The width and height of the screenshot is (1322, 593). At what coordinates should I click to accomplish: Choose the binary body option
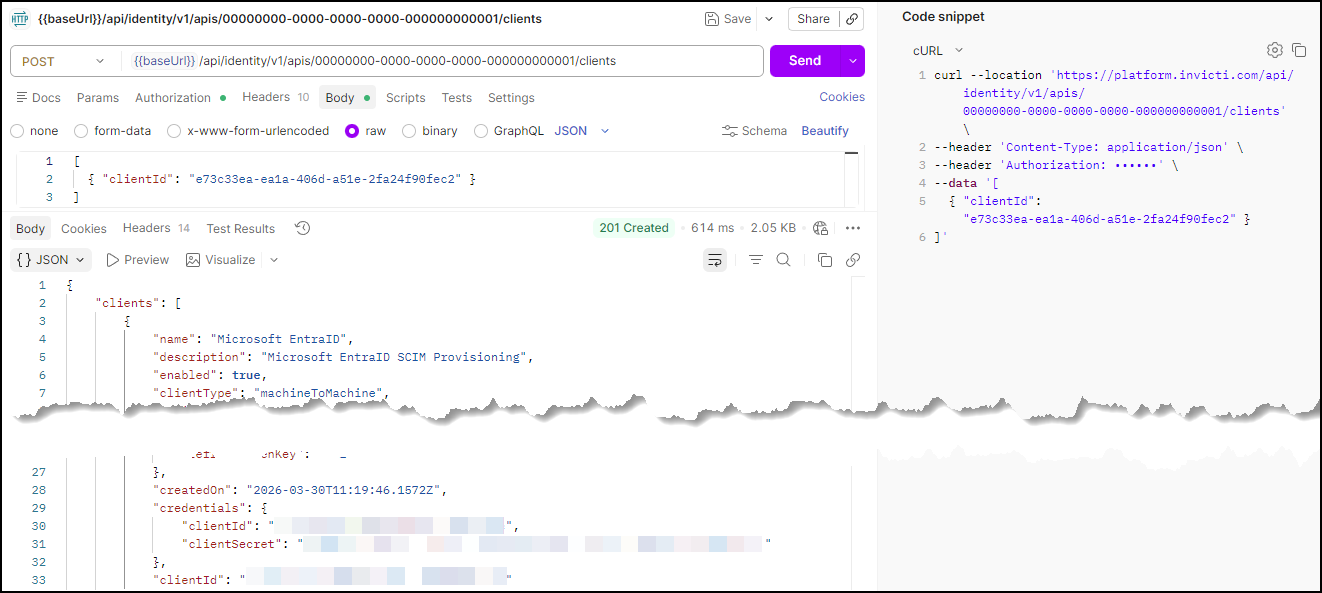pos(408,131)
